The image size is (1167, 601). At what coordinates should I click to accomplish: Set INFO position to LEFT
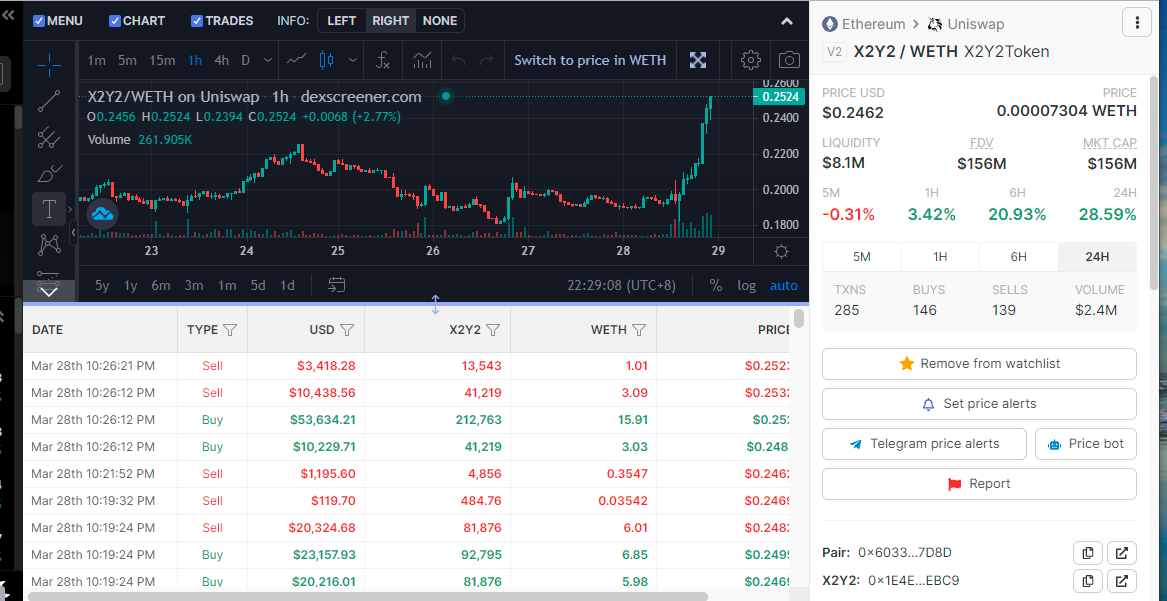(342, 21)
